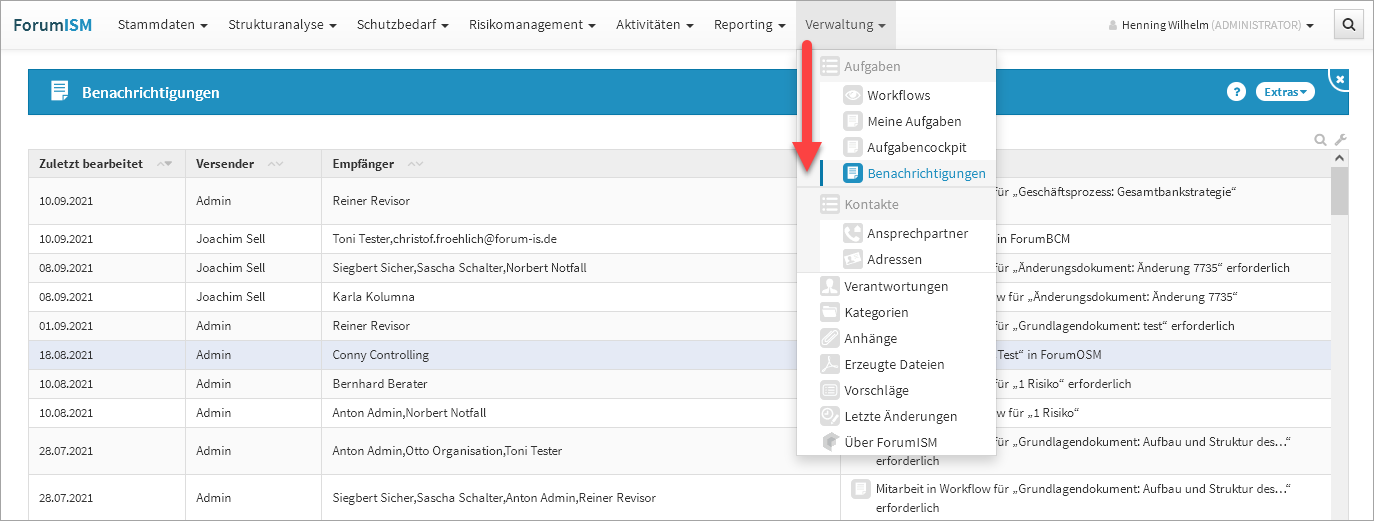
Task: Open Aufgabencockpit in the dropdown menu
Action: [916, 148]
